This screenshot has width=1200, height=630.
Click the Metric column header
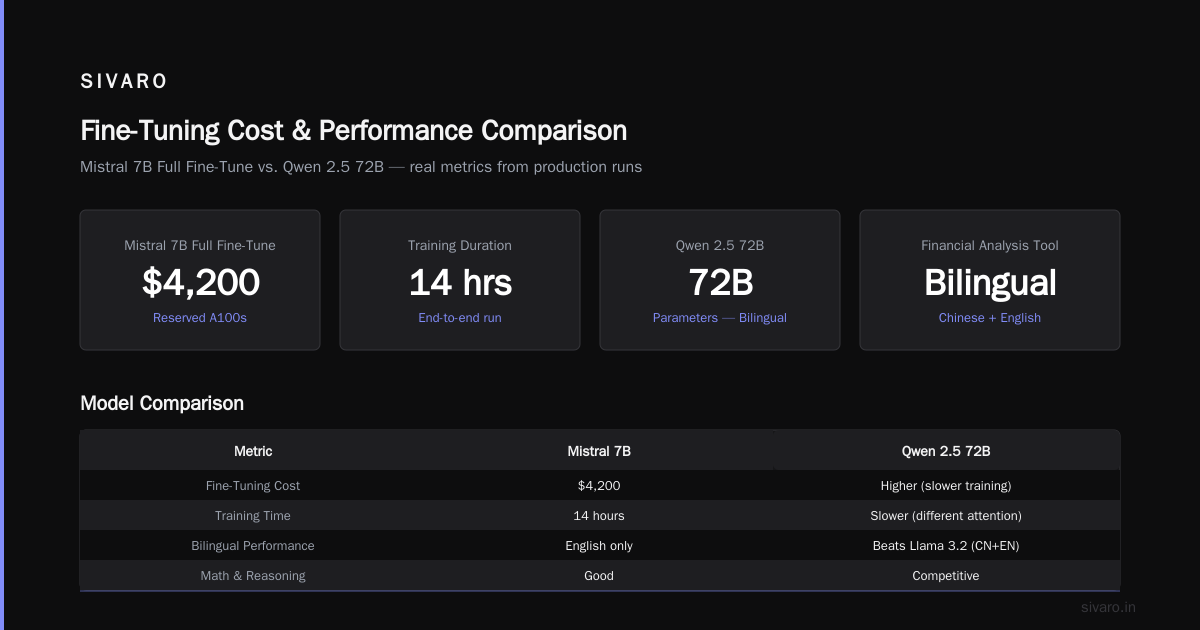click(253, 451)
